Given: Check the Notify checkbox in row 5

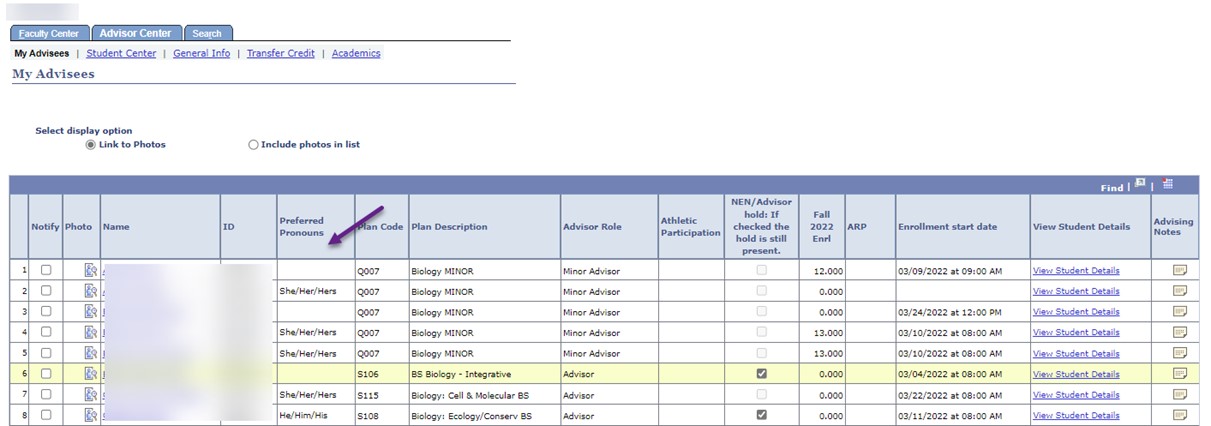Looking at the screenshot, I should click(46, 353).
